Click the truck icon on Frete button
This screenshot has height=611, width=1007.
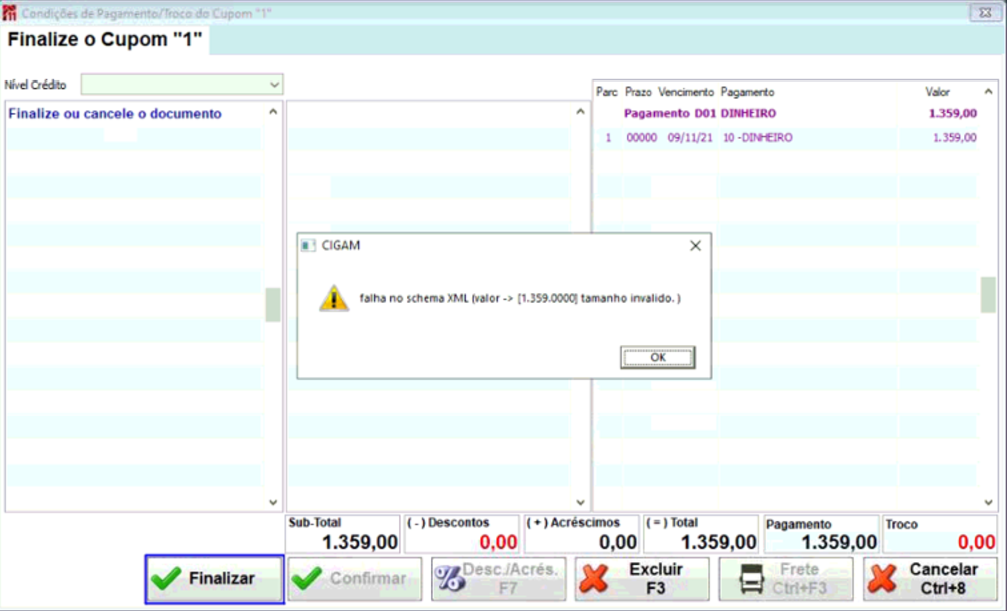(x=751, y=579)
